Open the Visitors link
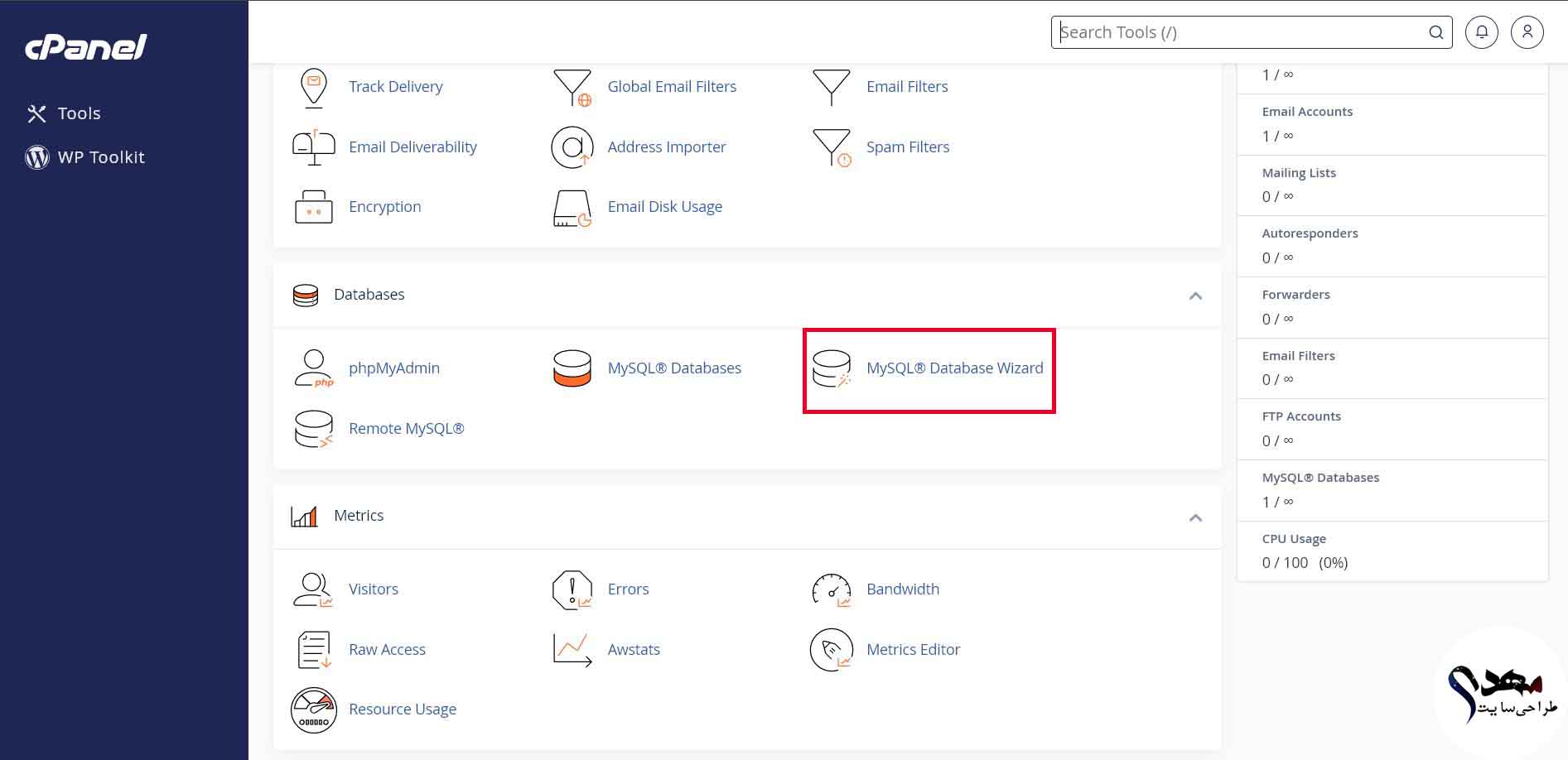The image size is (1568, 760). (x=374, y=589)
